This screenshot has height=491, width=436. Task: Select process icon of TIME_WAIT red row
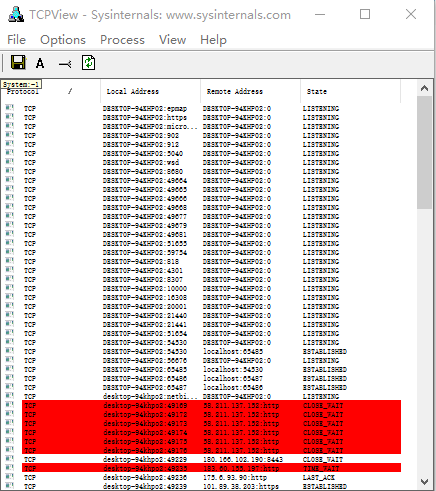tap(10, 468)
